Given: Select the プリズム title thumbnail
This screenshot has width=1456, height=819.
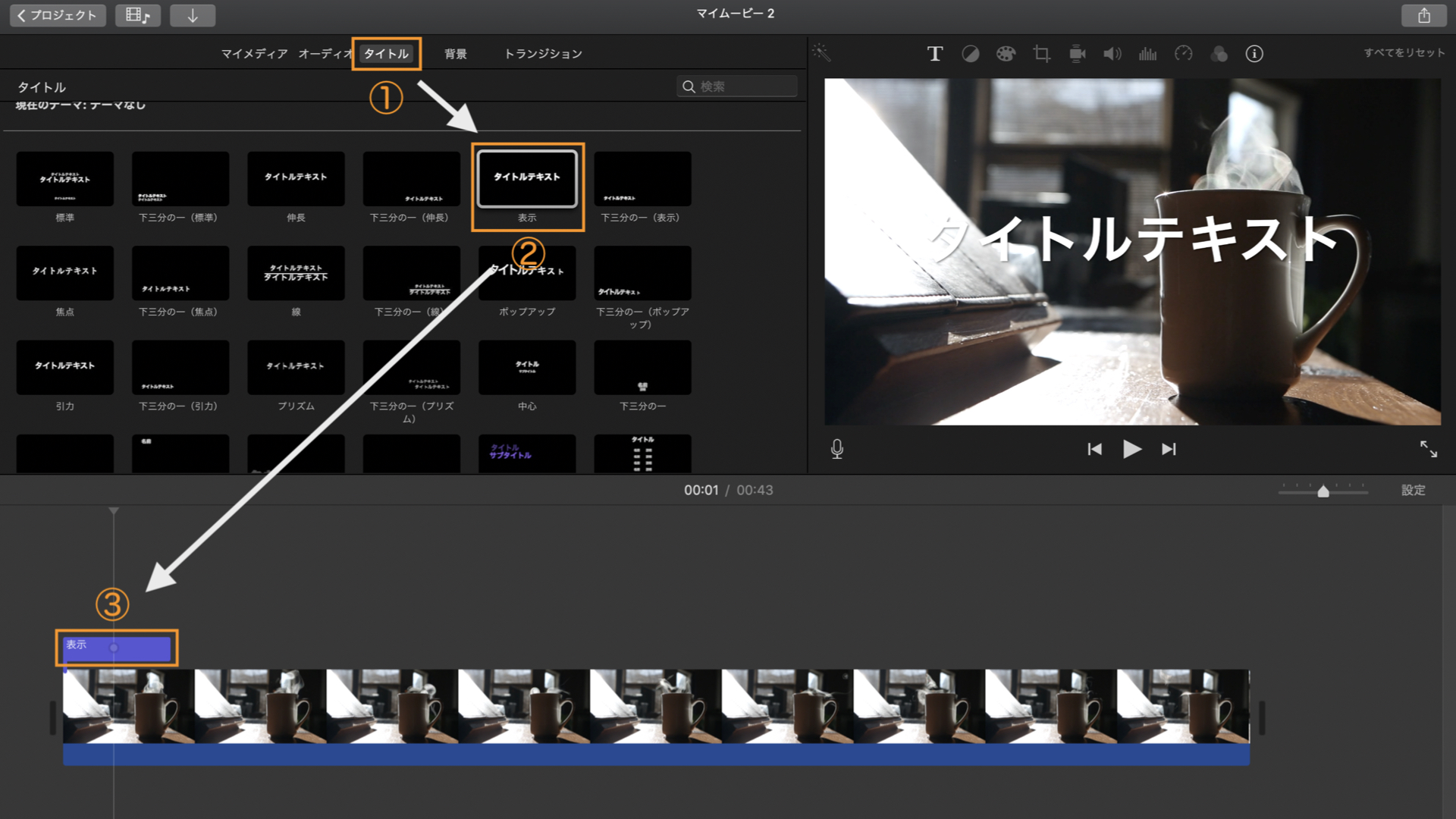Looking at the screenshot, I should pos(296,367).
